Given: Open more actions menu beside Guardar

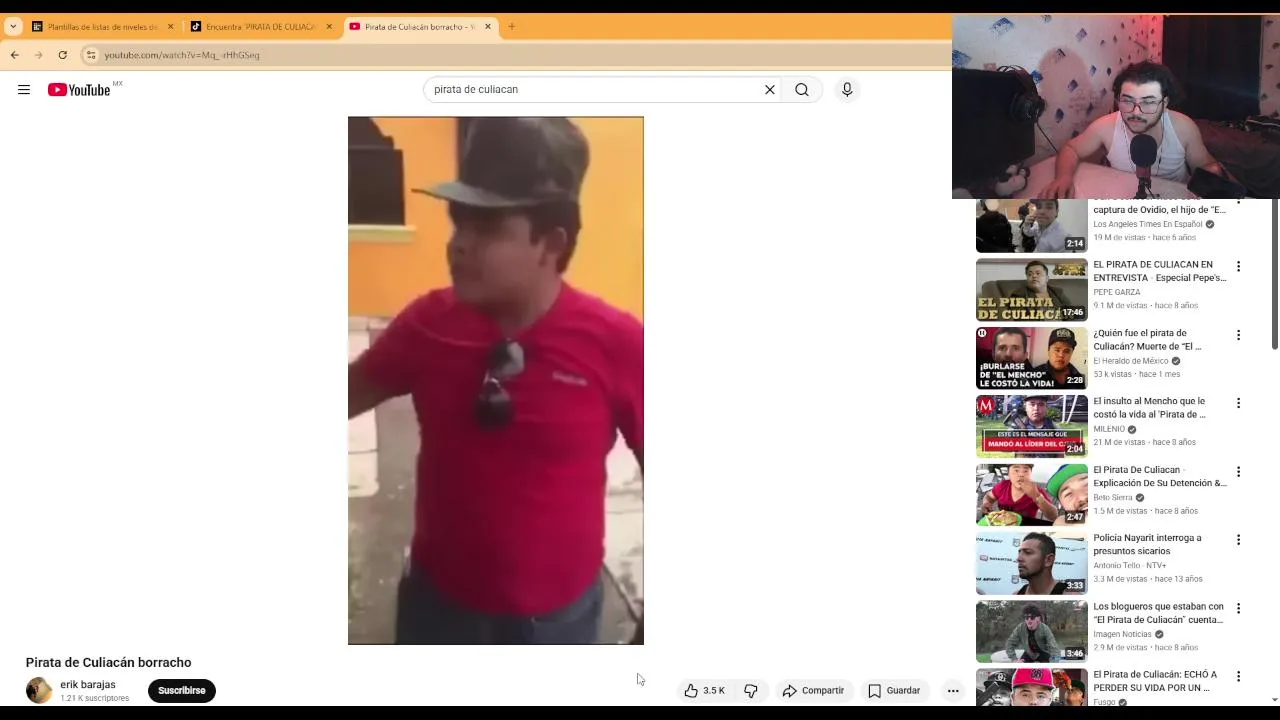Looking at the screenshot, I should pos(953,691).
